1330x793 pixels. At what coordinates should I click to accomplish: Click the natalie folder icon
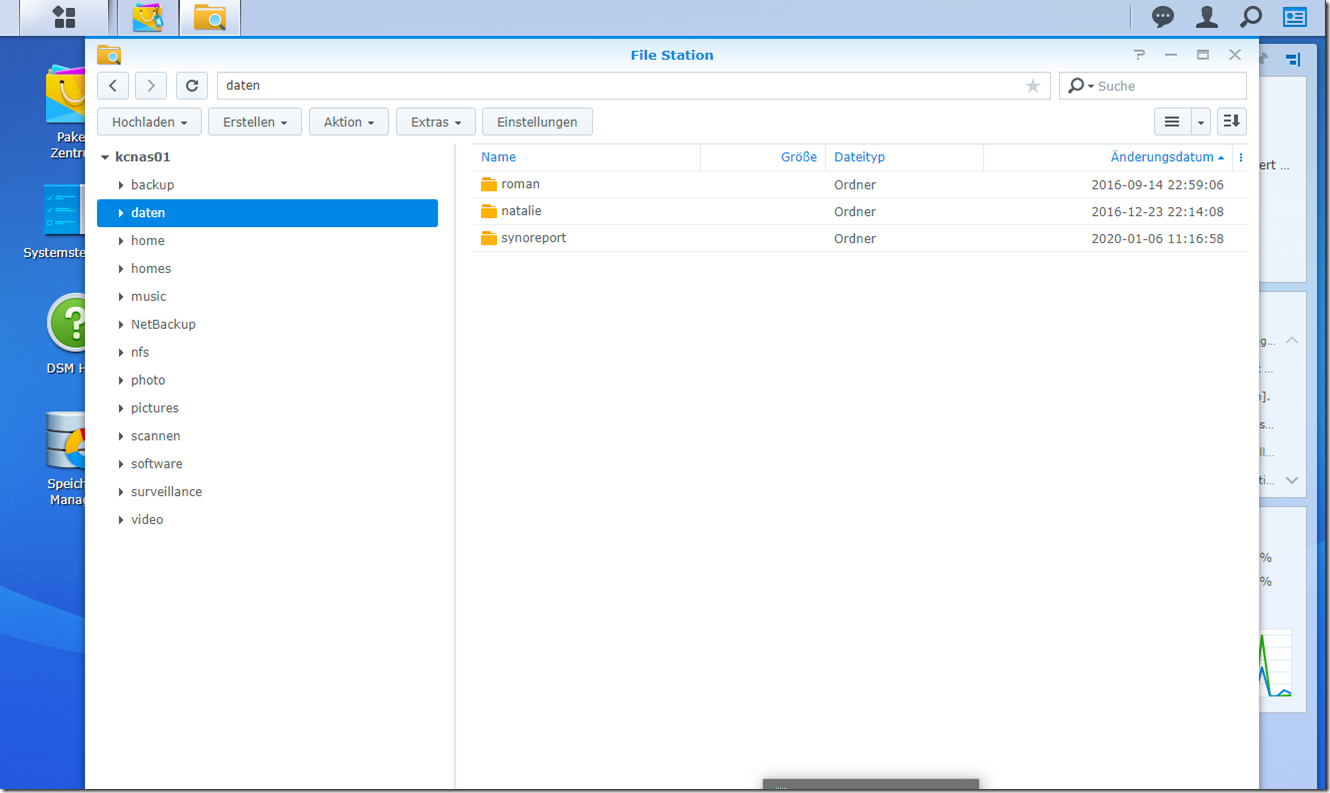[x=489, y=211]
